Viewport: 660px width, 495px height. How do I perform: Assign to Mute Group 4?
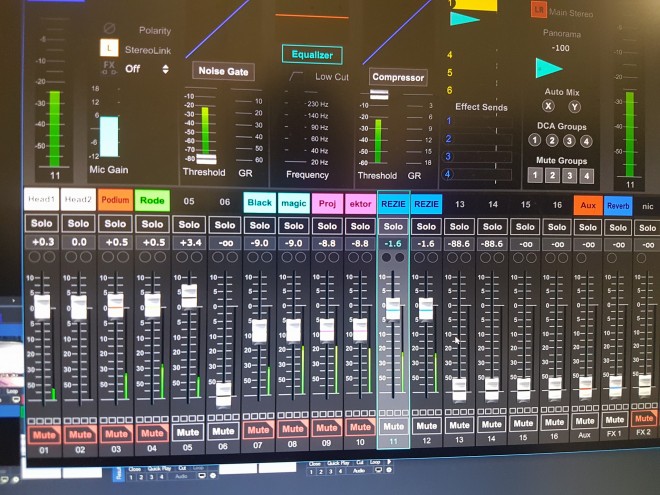coord(587,176)
